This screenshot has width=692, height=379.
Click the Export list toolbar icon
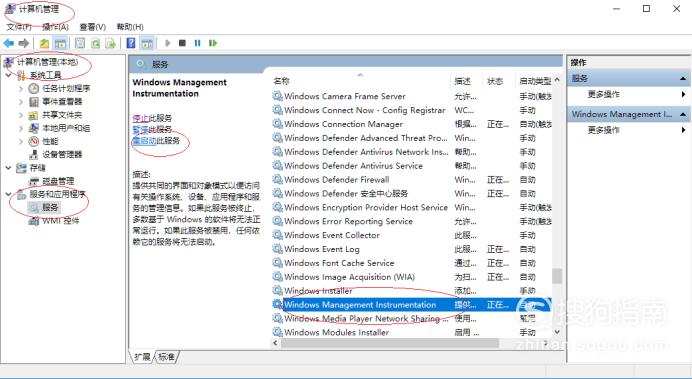point(110,43)
